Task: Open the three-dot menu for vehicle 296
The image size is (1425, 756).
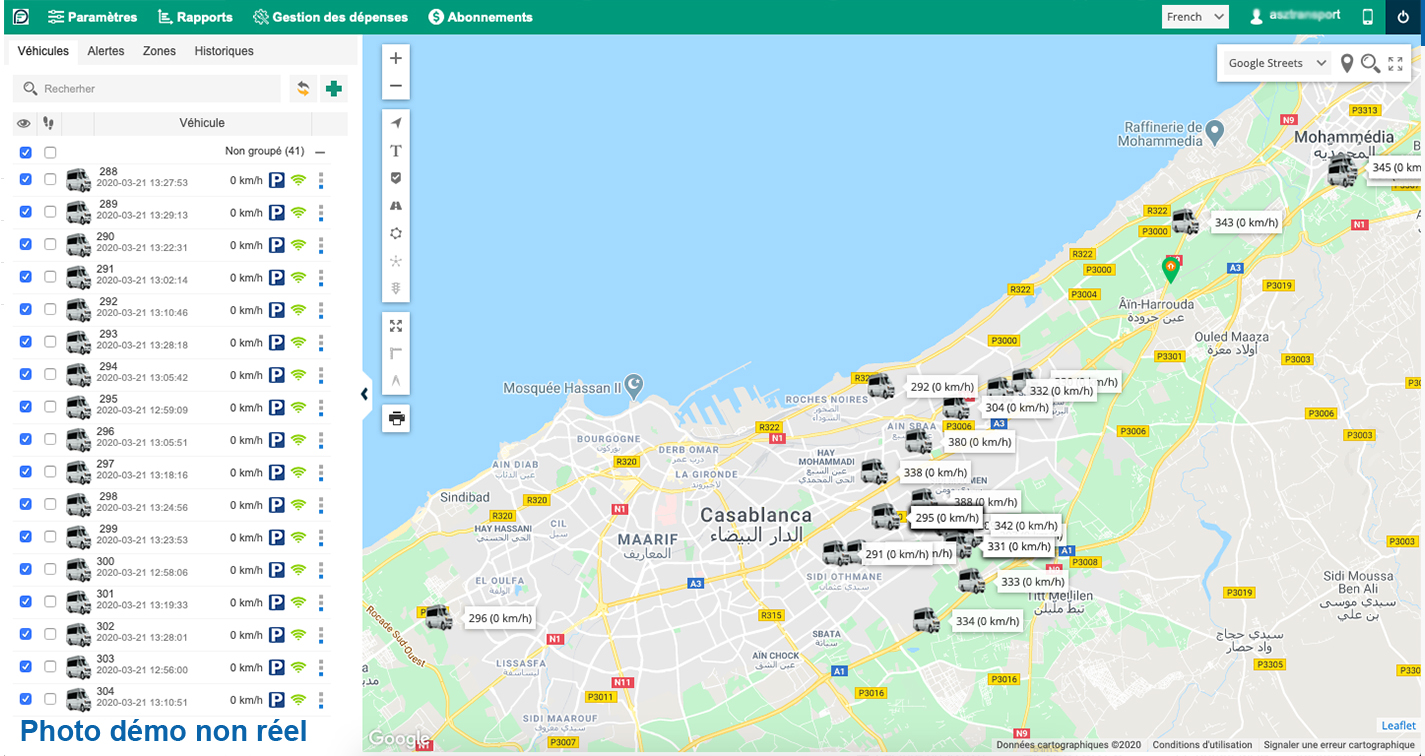Action: pos(321,440)
